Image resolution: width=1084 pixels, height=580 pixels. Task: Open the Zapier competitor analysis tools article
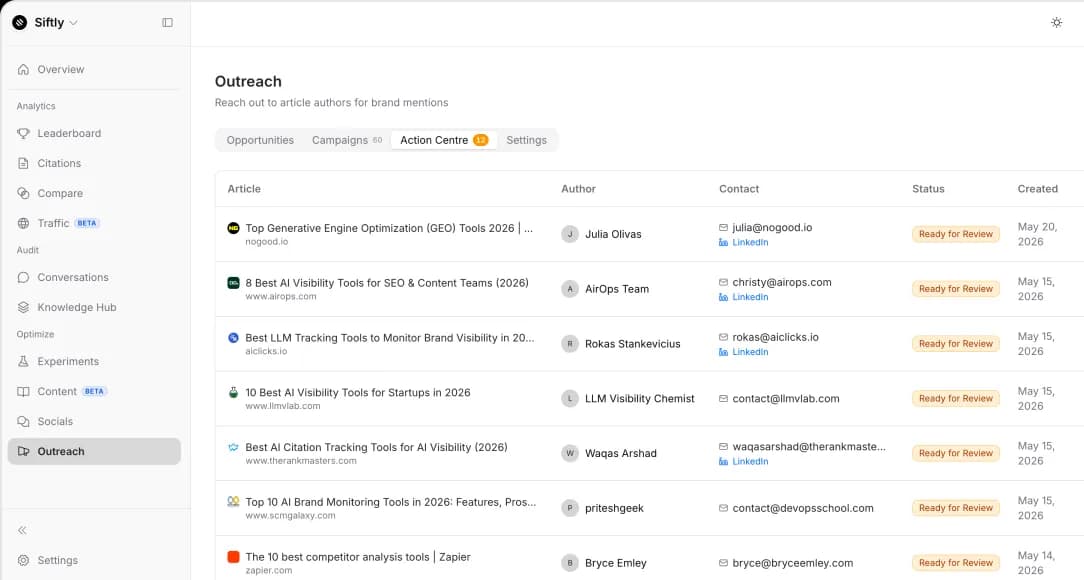point(358,557)
